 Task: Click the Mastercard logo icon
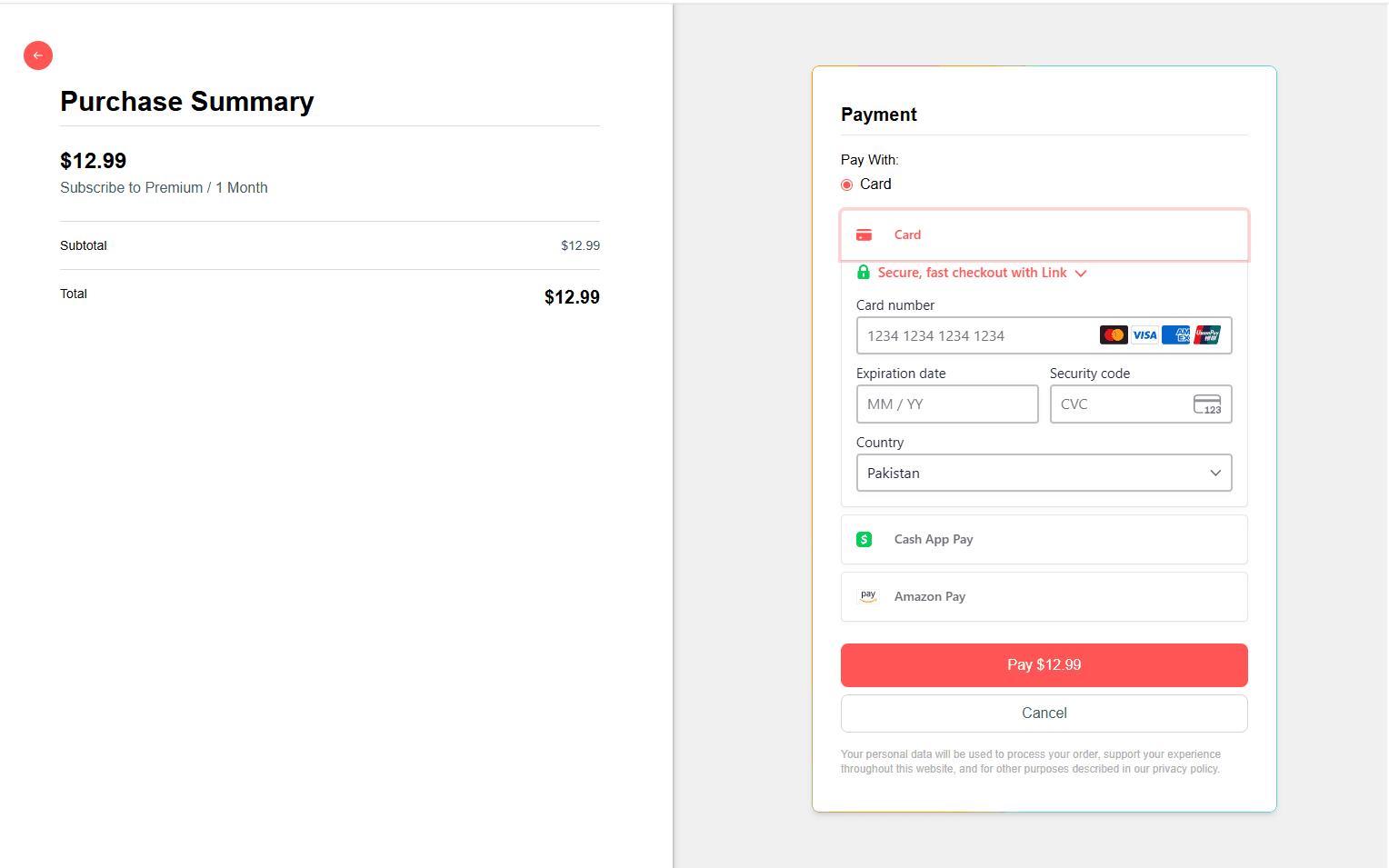tap(1113, 334)
